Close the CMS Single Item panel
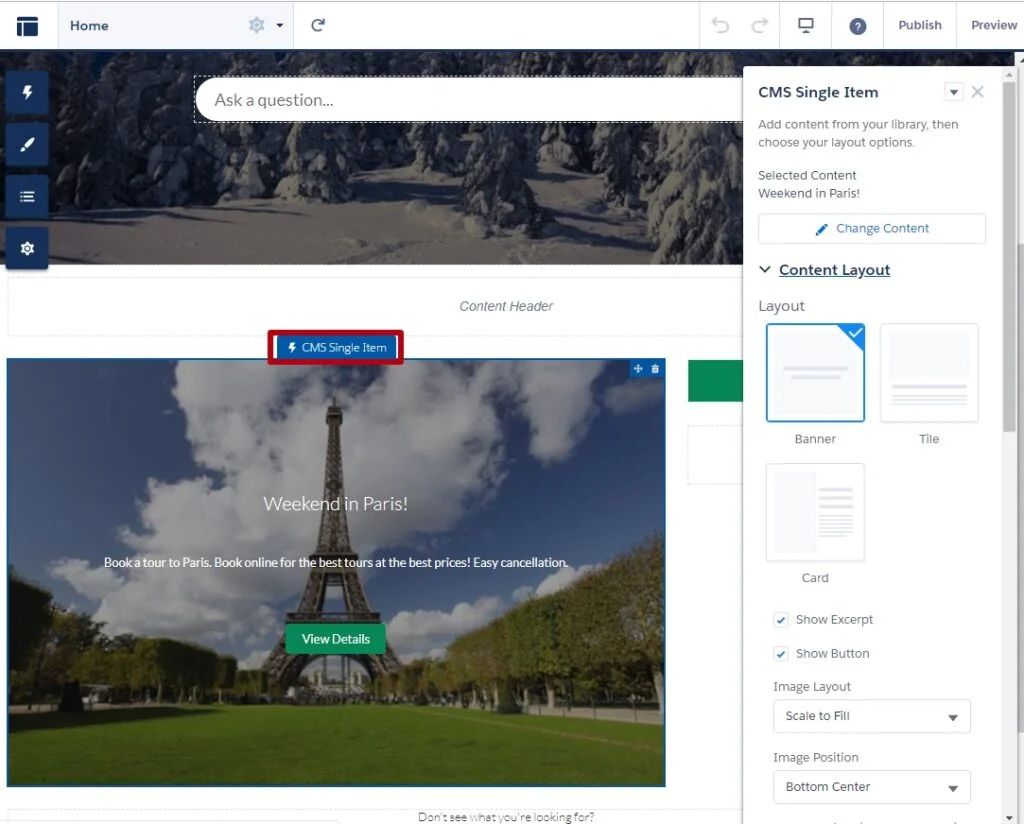Screen dimensions: 1024x824 978,92
